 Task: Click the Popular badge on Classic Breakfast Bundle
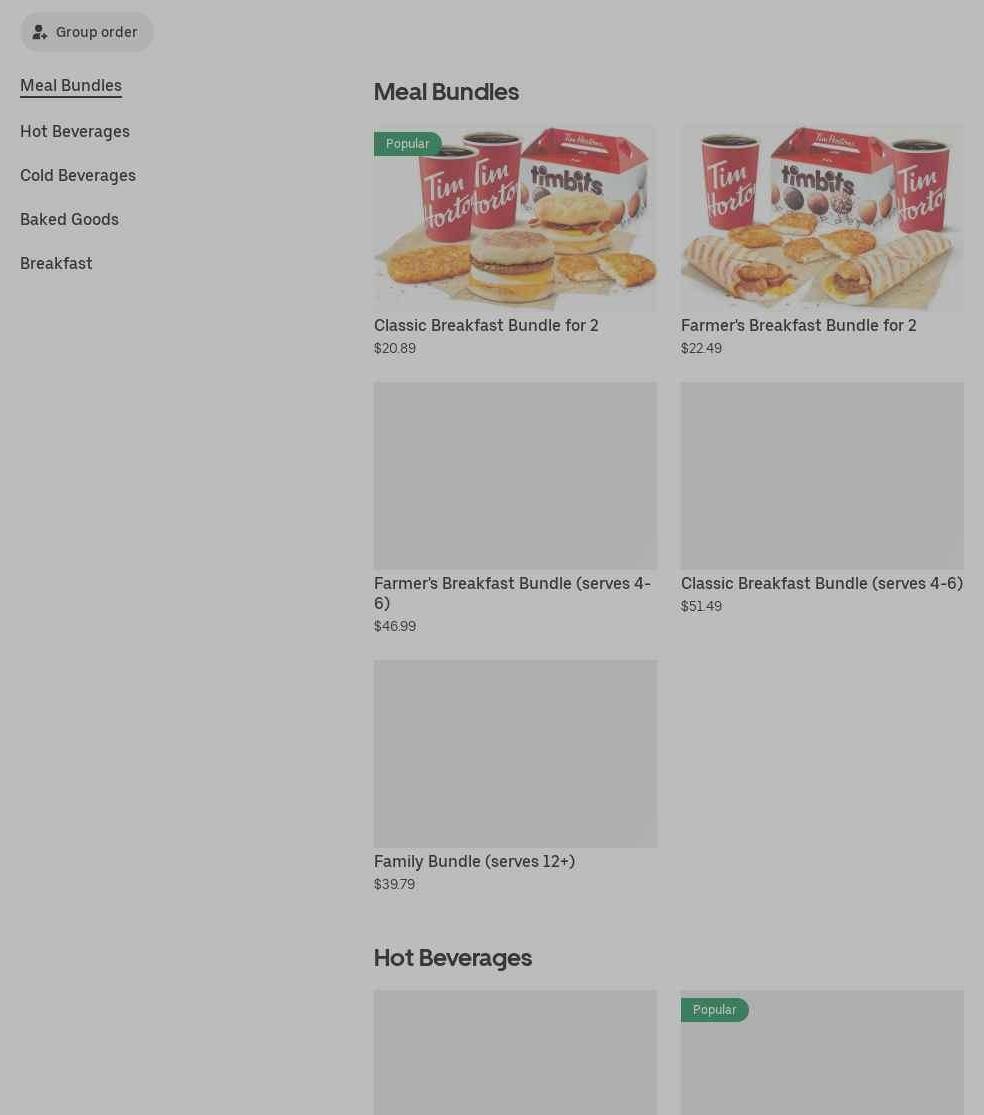(407, 144)
